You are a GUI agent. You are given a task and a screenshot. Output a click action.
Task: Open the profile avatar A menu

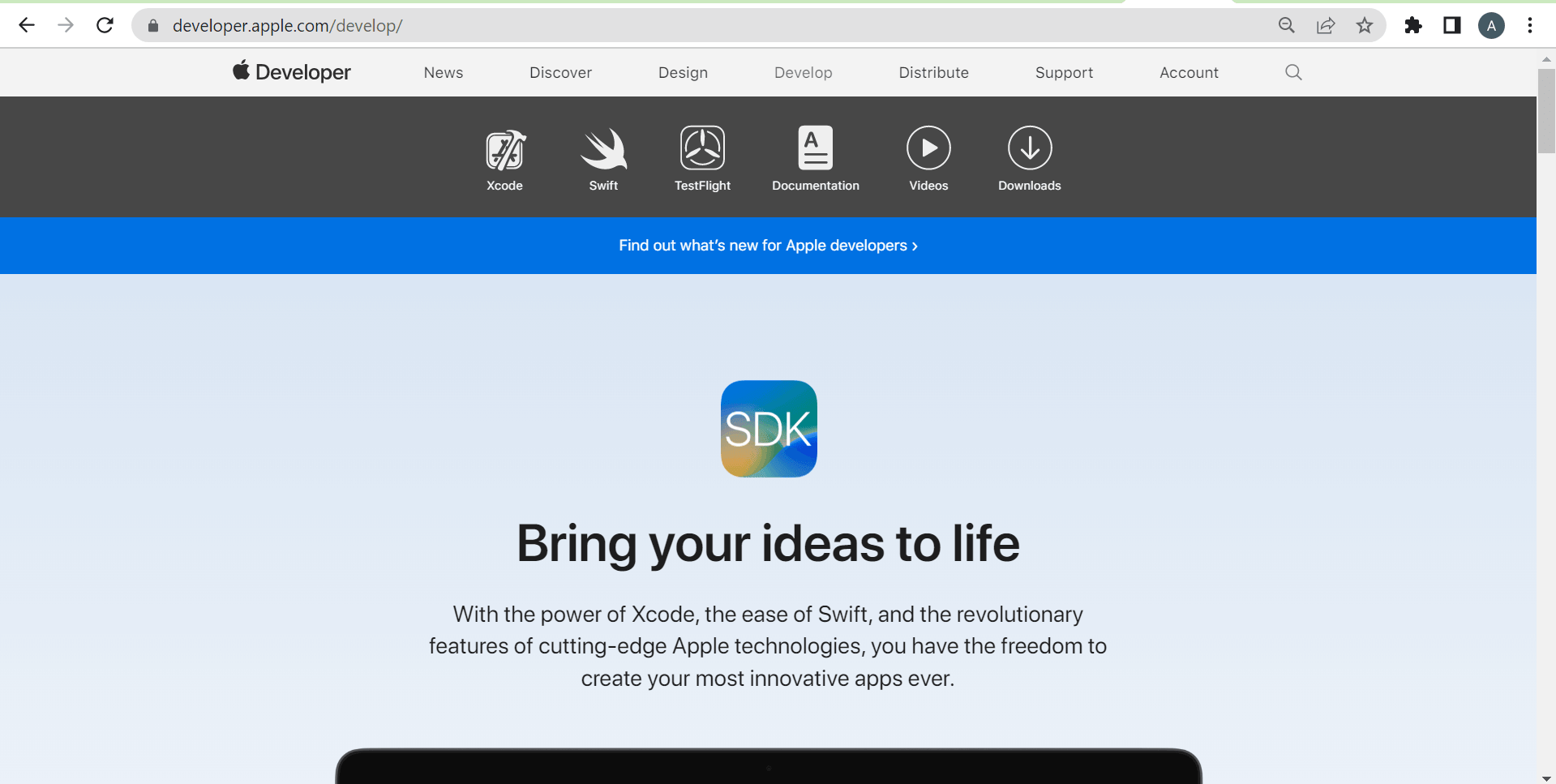1491,25
